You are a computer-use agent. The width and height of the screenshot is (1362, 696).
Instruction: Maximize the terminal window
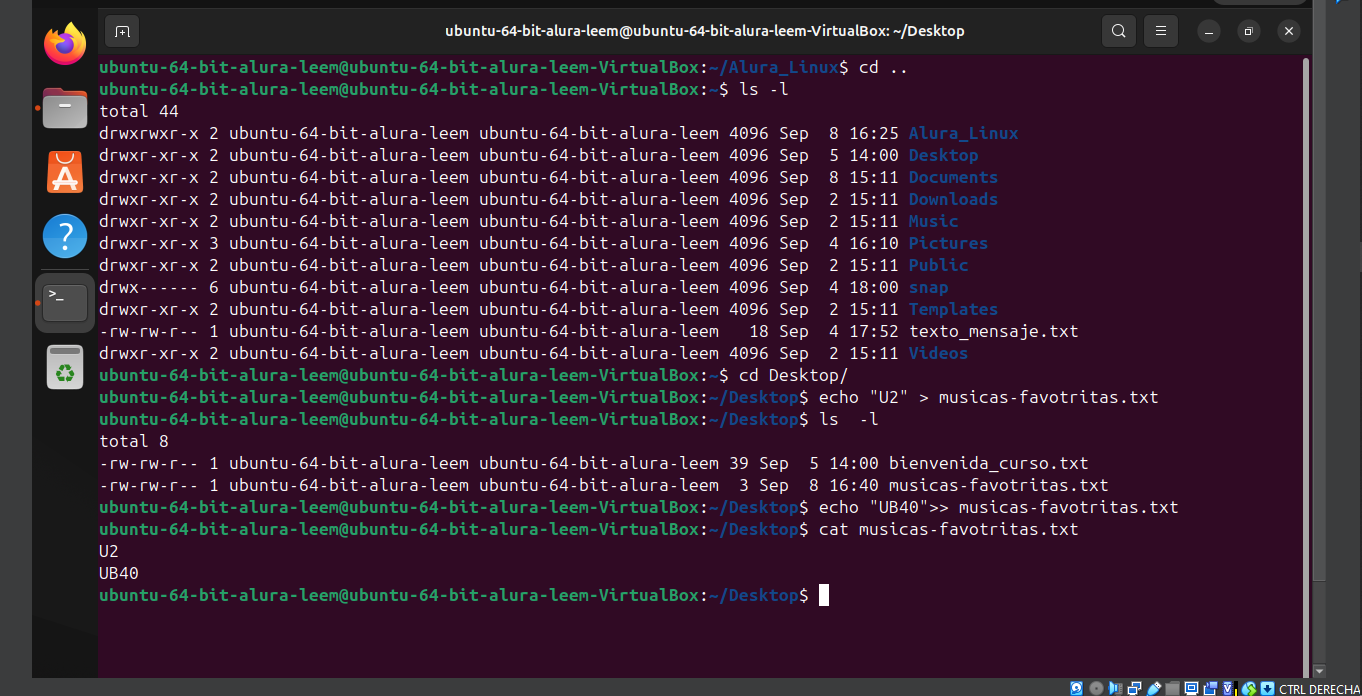coord(1249,31)
